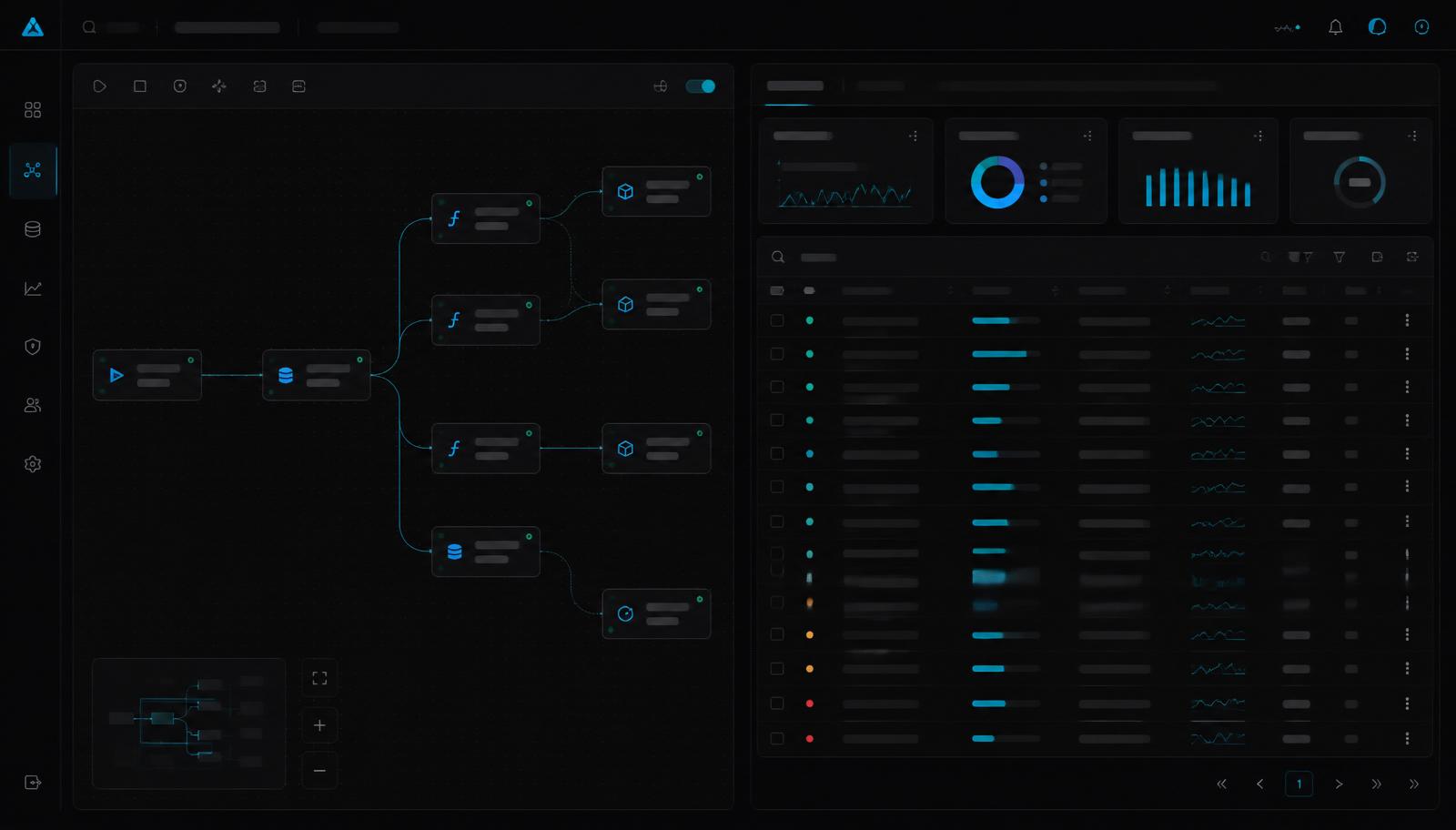Image resolution: width=1456 pixels, height=830 pixels.
Task: Open the notifications bell
Action: pos(1335,27)
